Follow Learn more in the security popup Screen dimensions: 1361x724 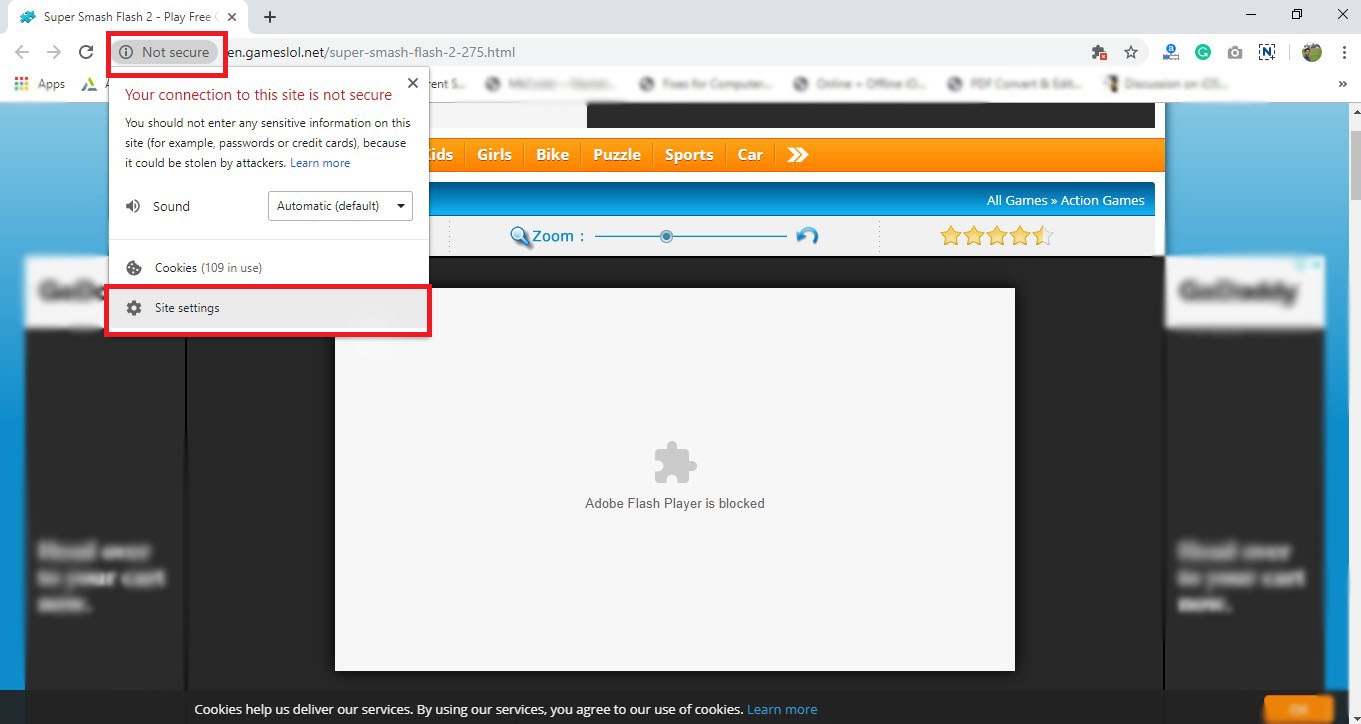click(320, 163)
